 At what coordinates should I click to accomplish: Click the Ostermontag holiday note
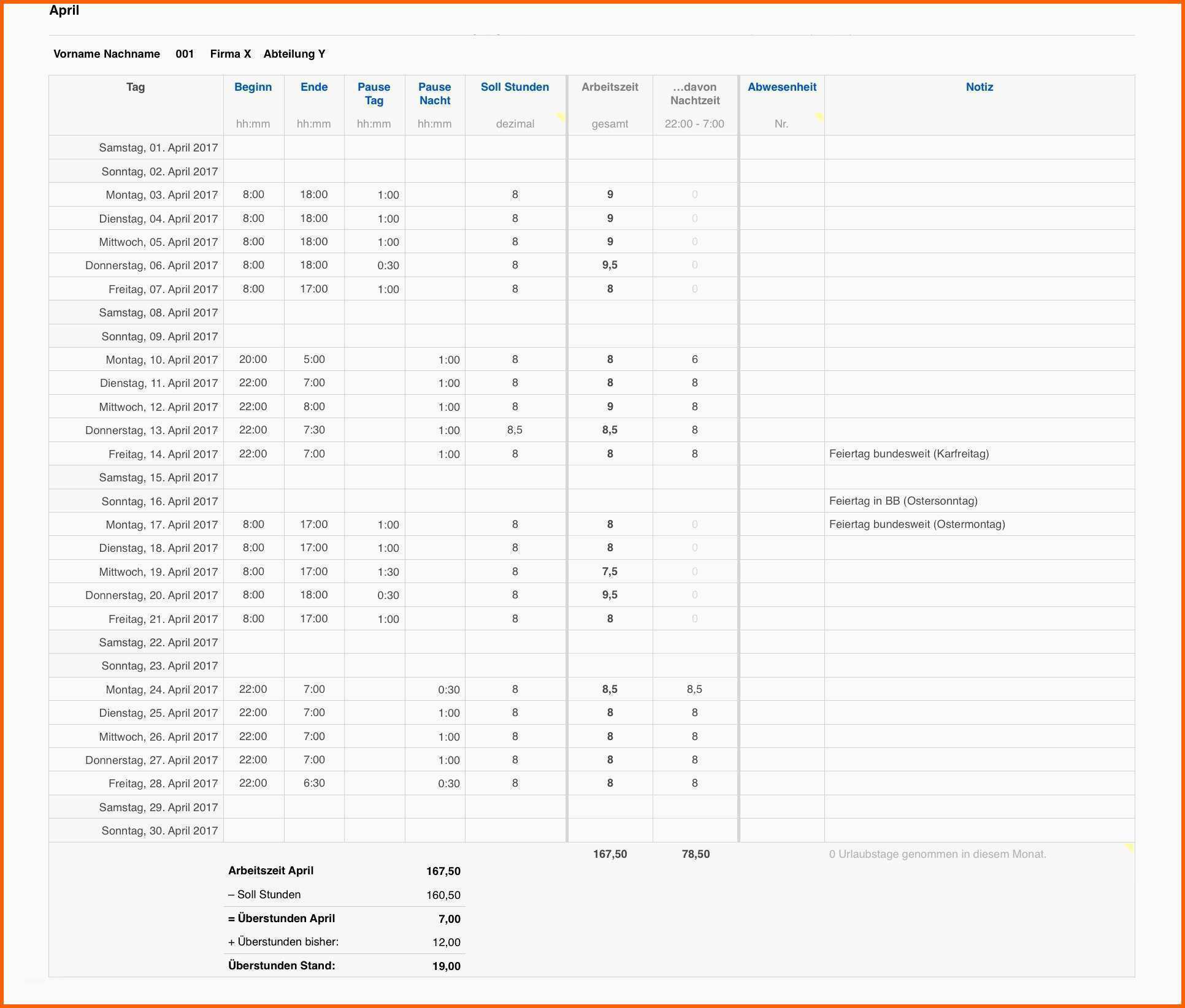916,524
